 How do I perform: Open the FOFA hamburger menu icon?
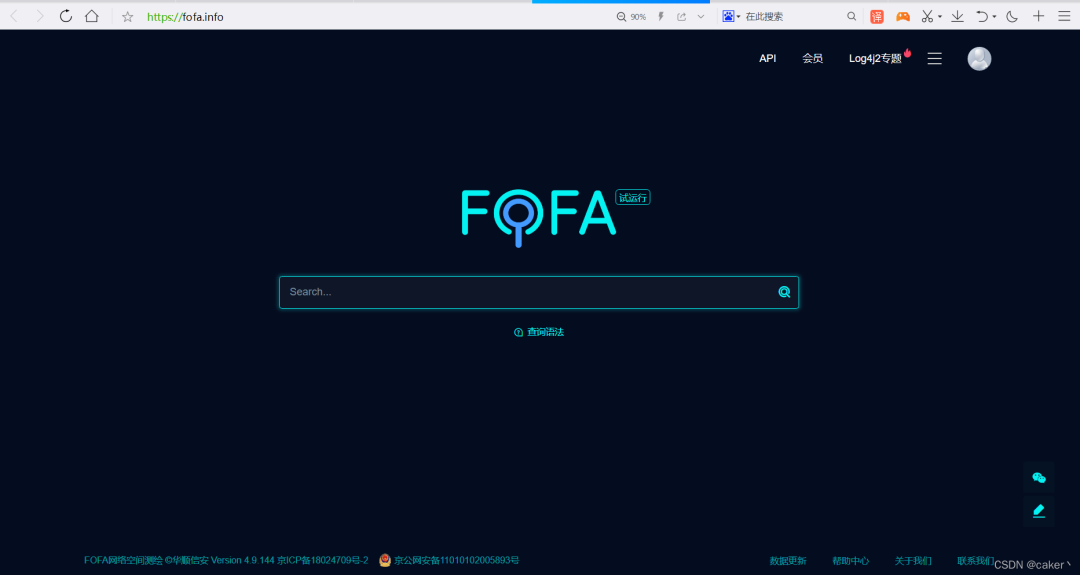[x=935, y=59]
